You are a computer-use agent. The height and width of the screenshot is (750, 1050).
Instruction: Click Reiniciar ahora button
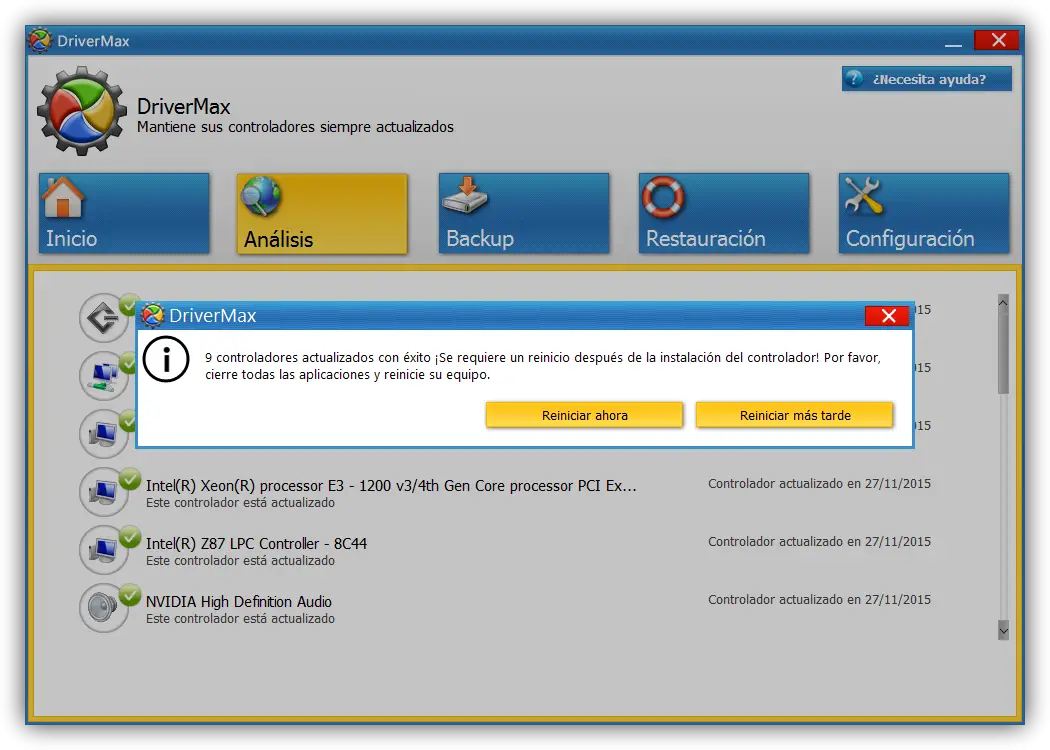tap(584, 415)
